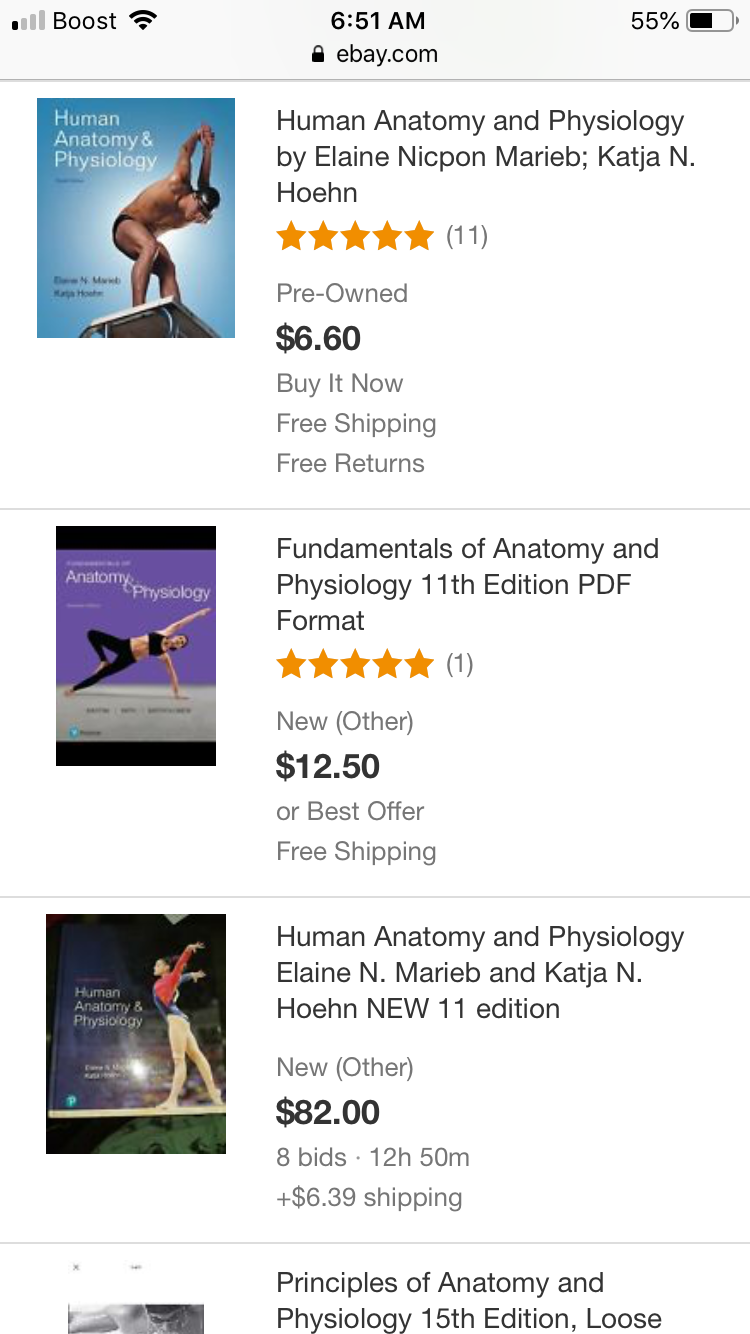Tap the star rating with 1 review
Screen dimensions: 750x1334
(x=355, y=664)
